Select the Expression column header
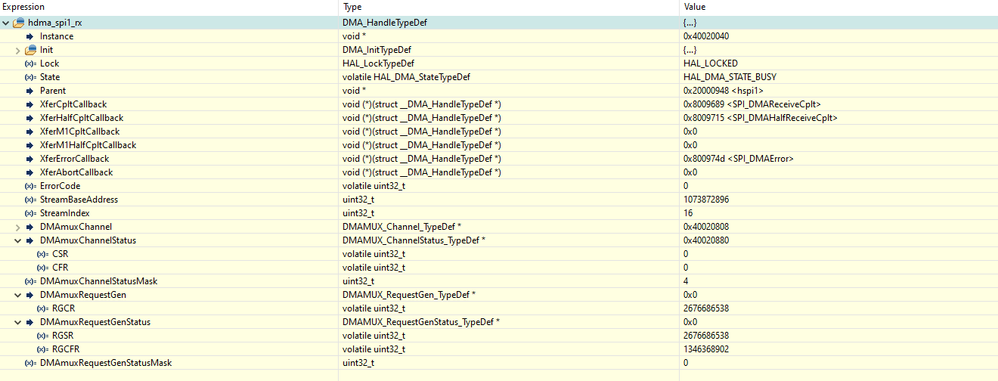The height and width of the screenshot is (381, 998). tap(169, 7)
